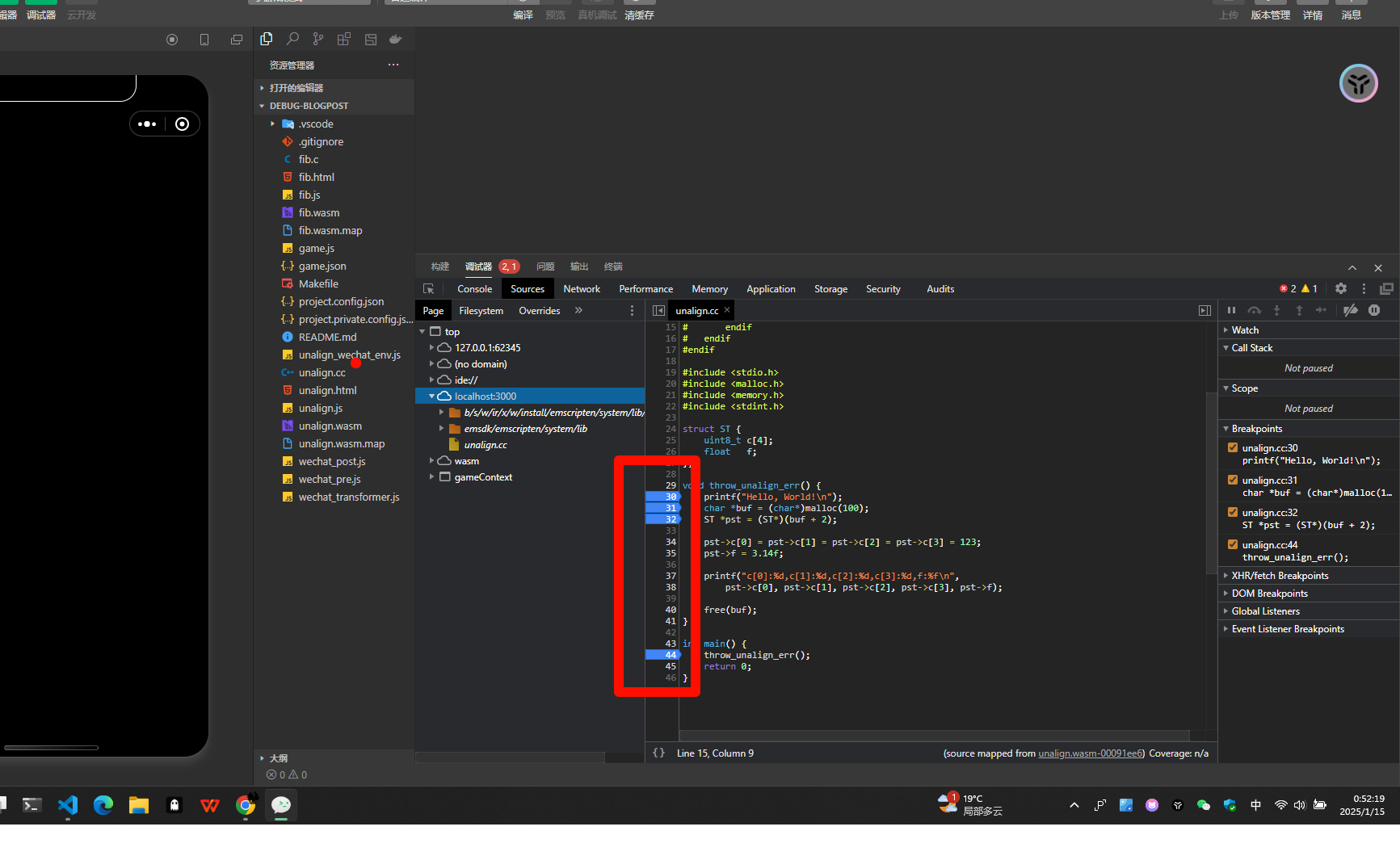Open the Console tab
Screen dimensions: 1400x856
[x=474, y=288]
